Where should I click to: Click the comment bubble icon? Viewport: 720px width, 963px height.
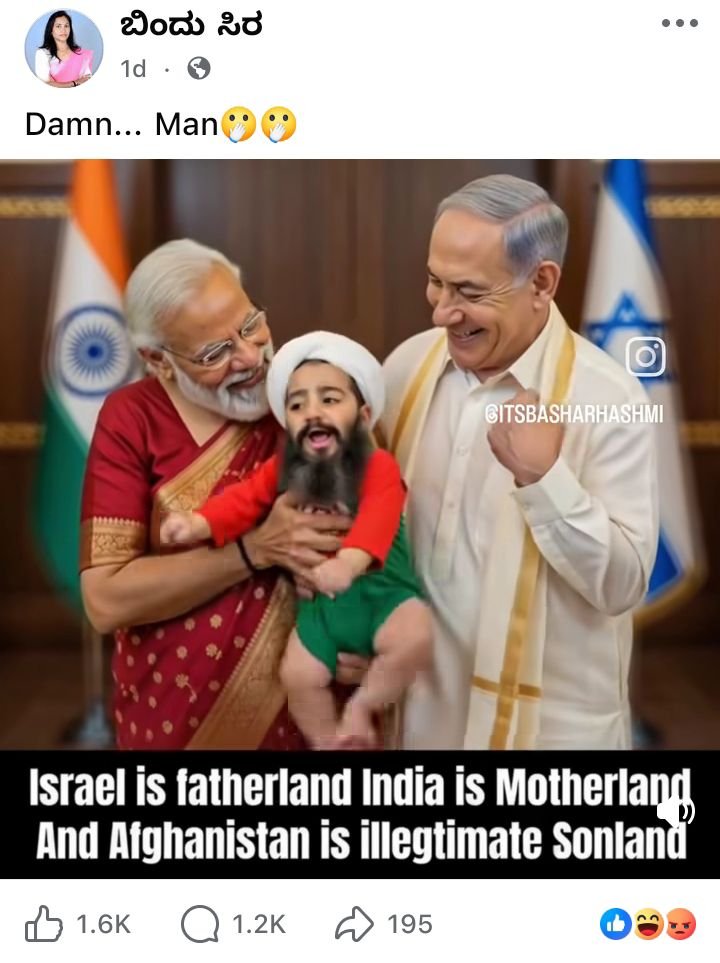coord(200,924)
